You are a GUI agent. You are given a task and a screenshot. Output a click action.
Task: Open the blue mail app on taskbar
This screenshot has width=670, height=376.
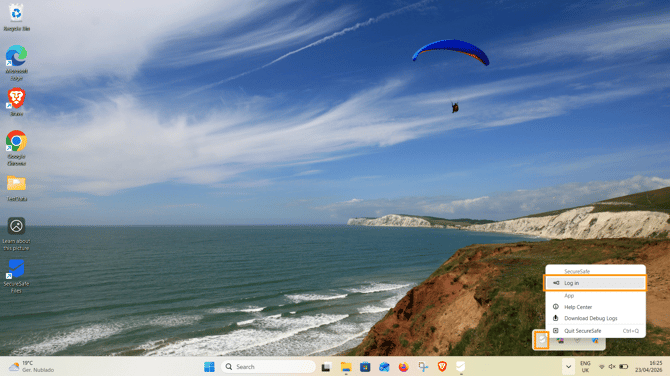pos(384,367)
